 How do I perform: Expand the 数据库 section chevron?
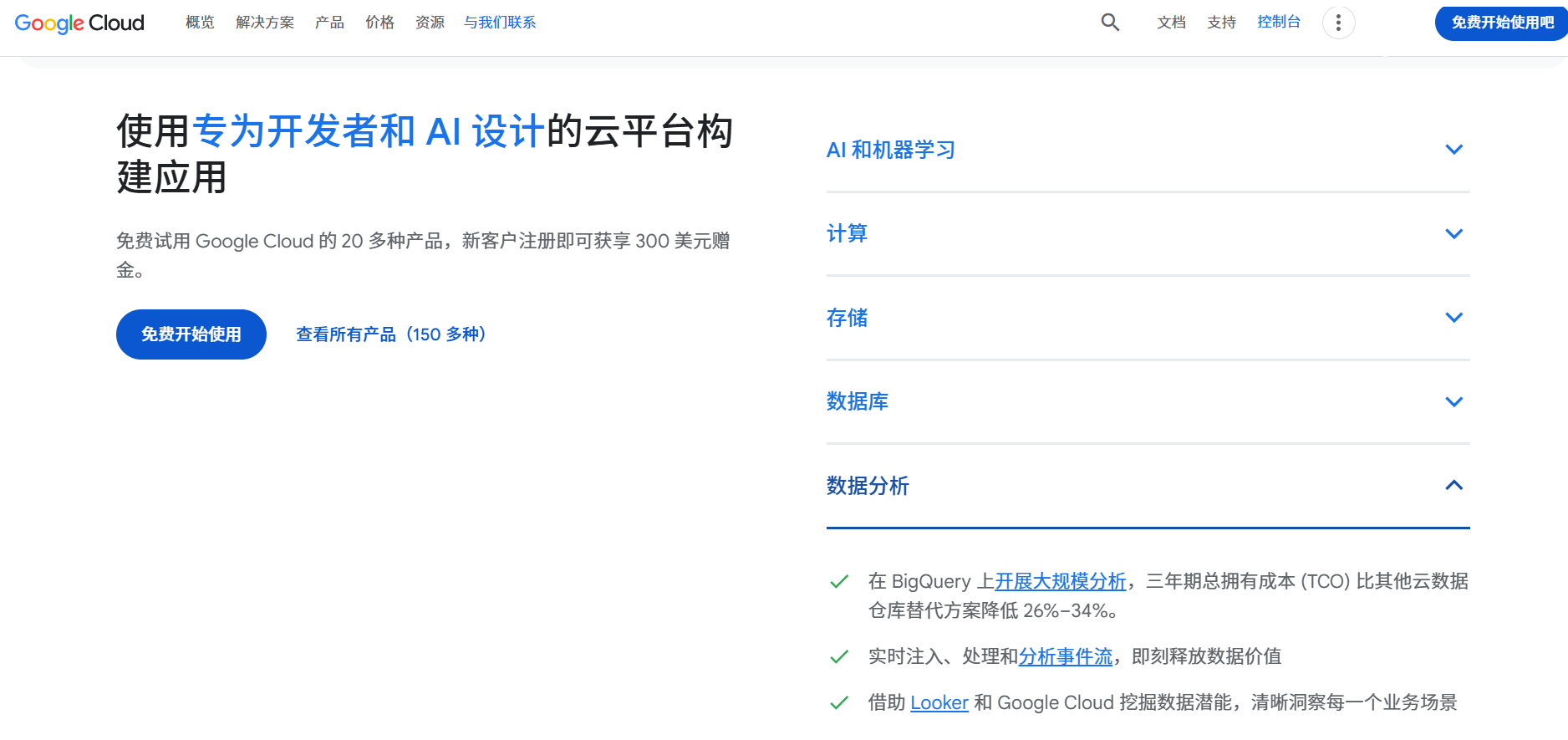[x=1453, y=402]
